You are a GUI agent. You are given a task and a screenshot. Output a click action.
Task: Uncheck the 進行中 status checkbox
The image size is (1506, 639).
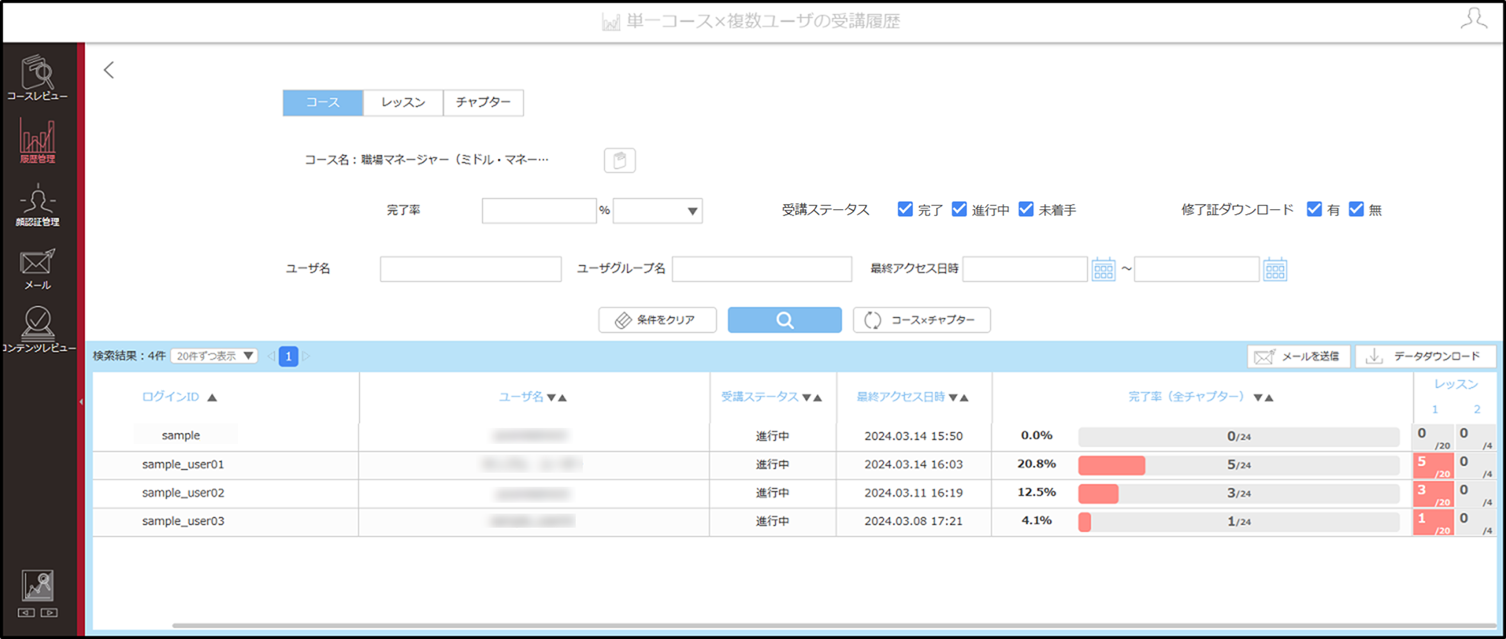click(959, 209)
